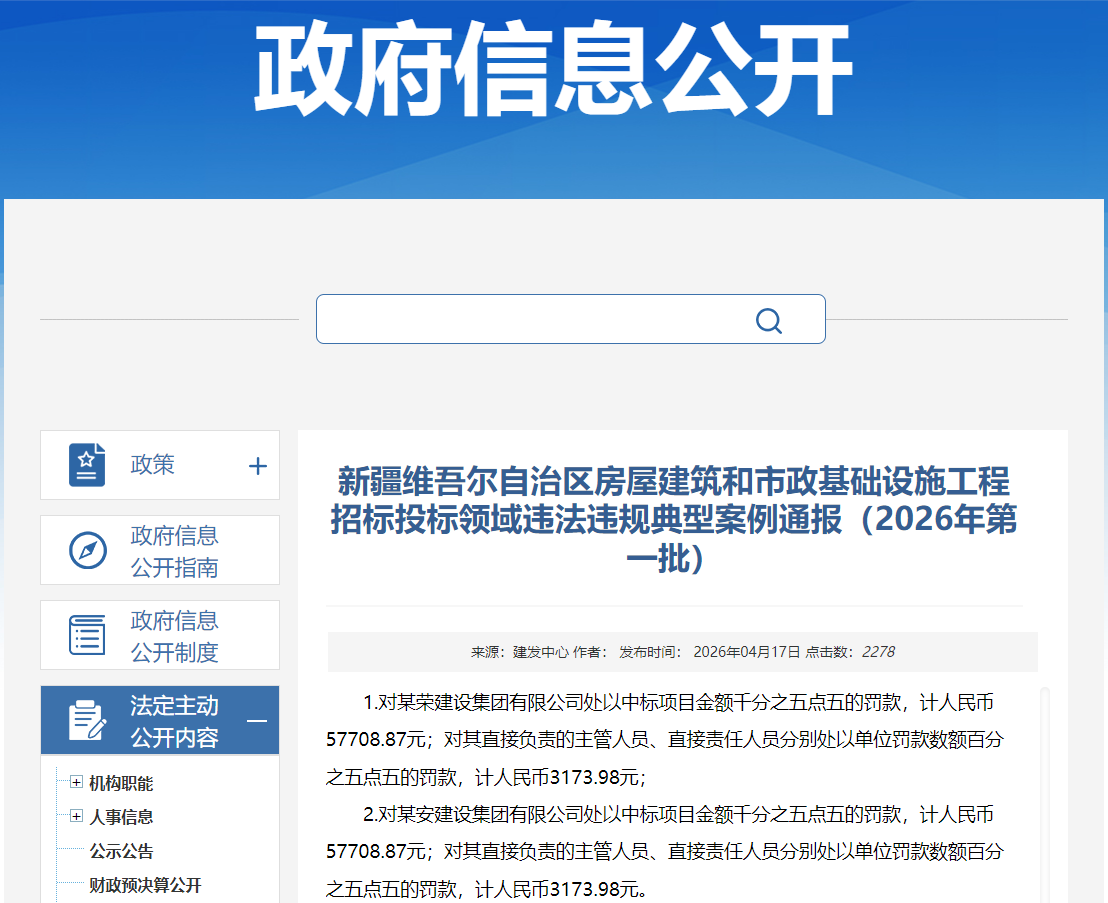
Task: Expand the 机构职能 tree node
Action: [x=76, y=782]
